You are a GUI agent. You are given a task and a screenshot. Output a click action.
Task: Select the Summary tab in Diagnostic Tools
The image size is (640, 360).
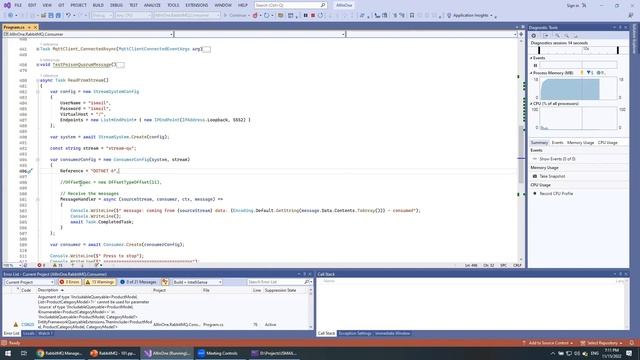tap(539, 143)
